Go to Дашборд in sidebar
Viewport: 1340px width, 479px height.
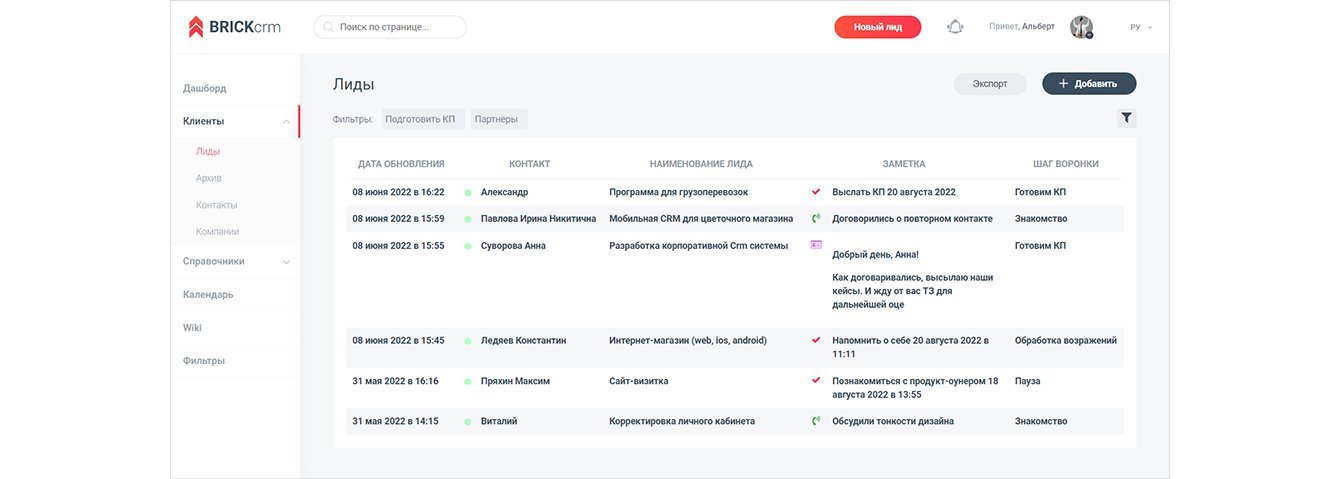coord(205,88)
